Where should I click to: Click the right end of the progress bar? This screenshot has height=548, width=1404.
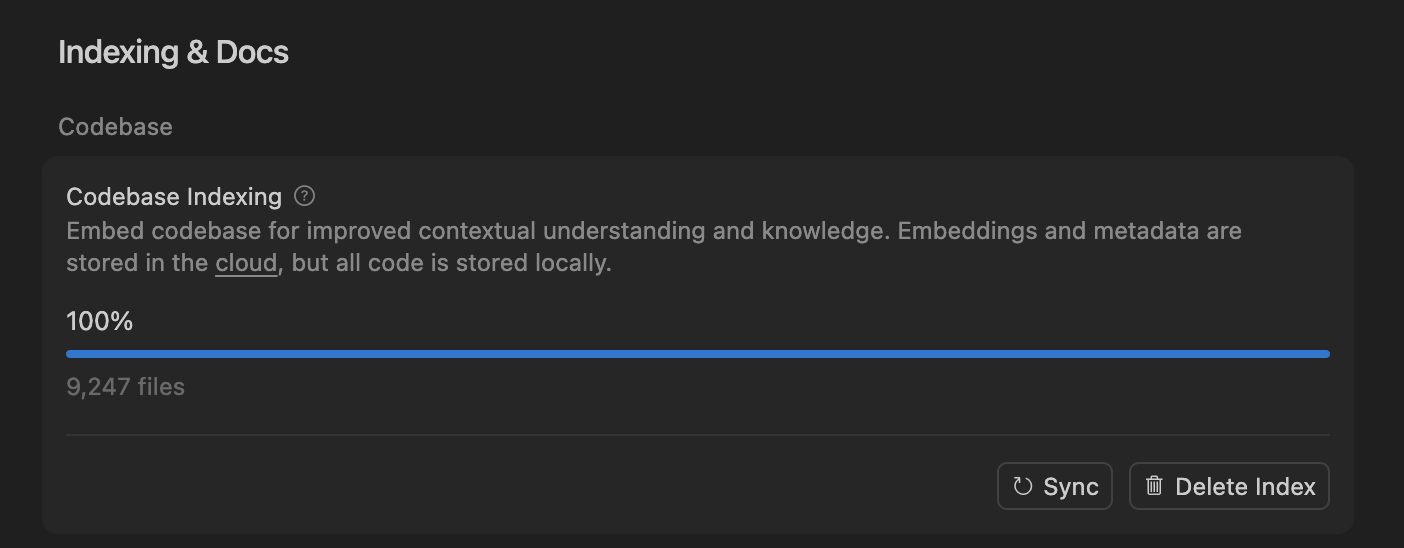[1325, 354]
